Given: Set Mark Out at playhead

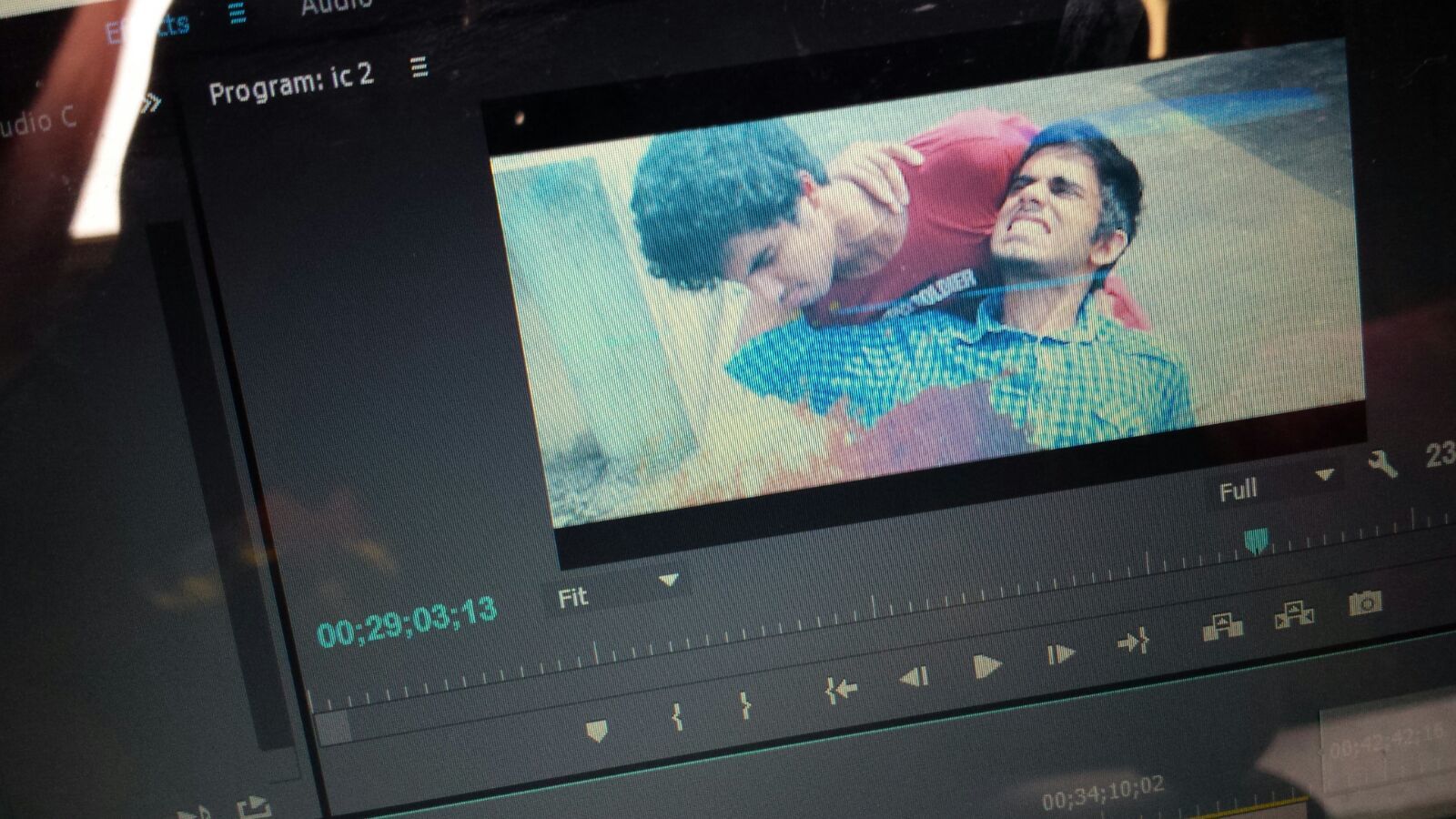Looking at the screenshot, I should click(x=745, y=705).
